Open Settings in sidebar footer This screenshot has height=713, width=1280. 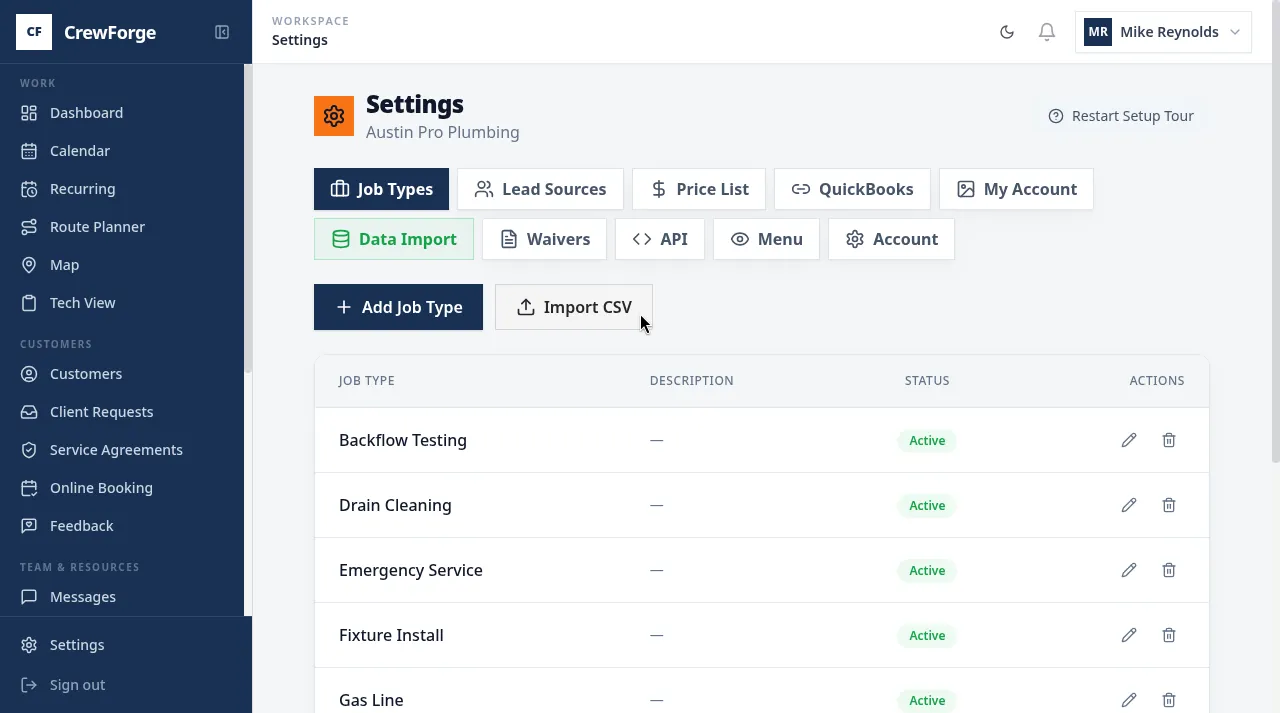126,645
